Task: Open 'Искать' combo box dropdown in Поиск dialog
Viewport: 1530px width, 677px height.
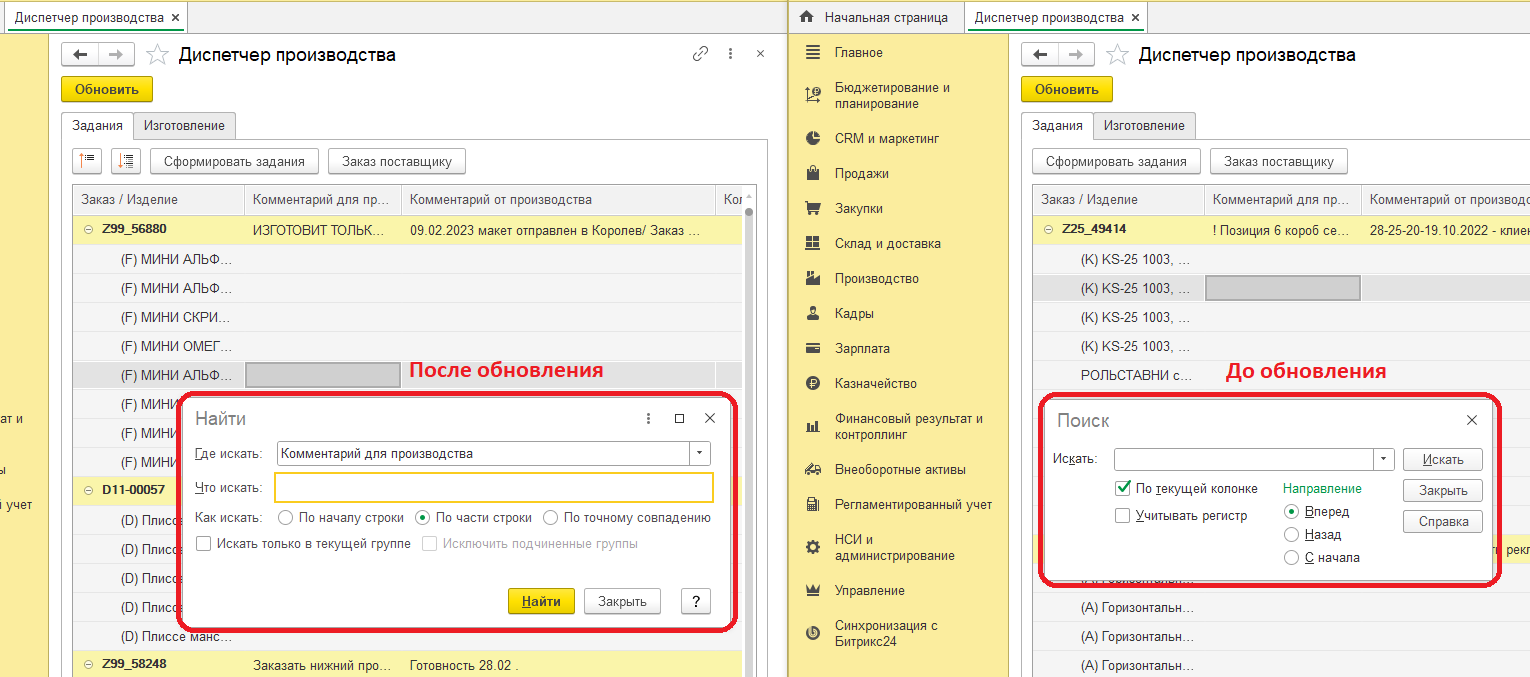Action: (1384, 459)
